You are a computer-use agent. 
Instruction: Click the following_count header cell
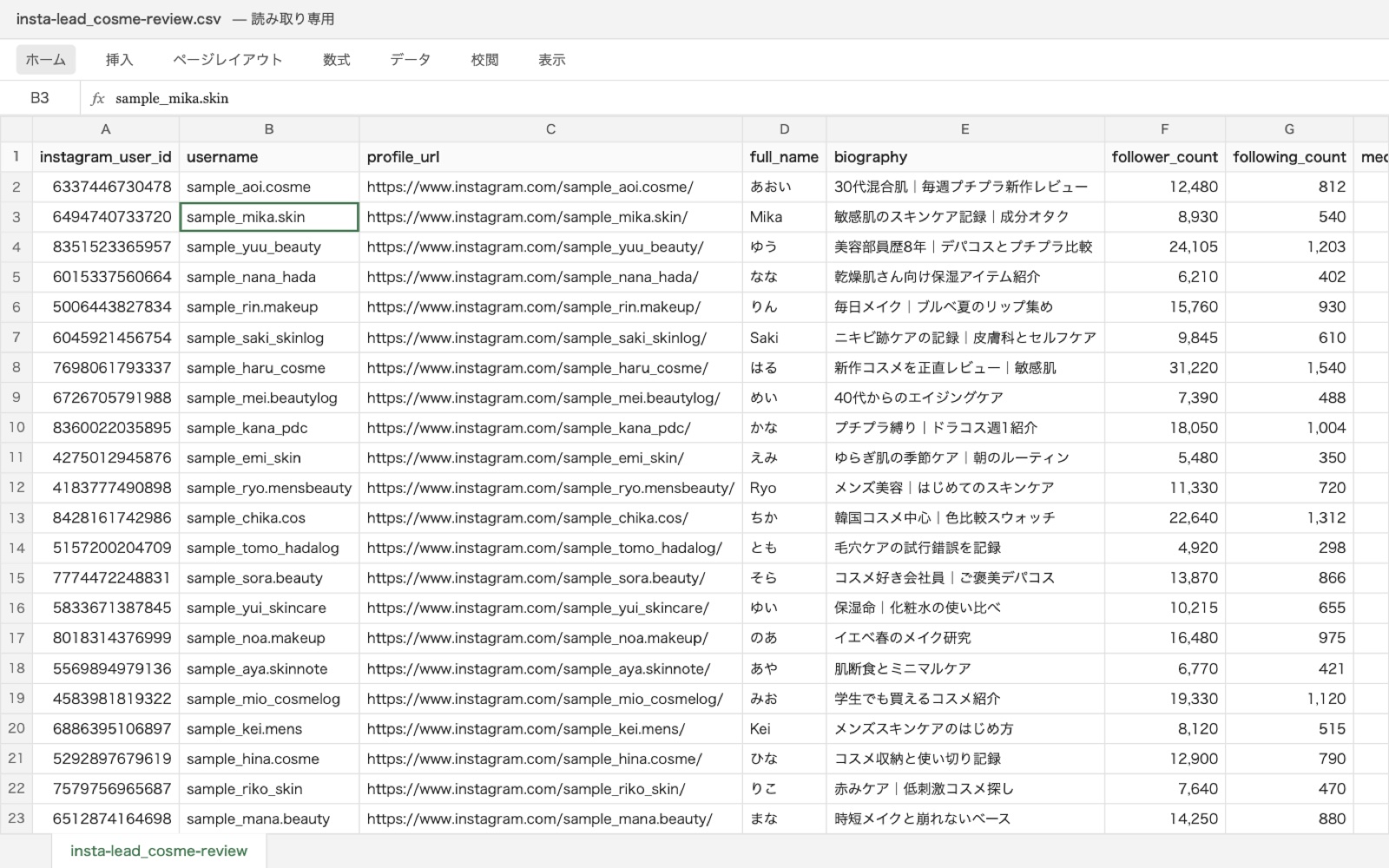click(x=1289, y=157)
